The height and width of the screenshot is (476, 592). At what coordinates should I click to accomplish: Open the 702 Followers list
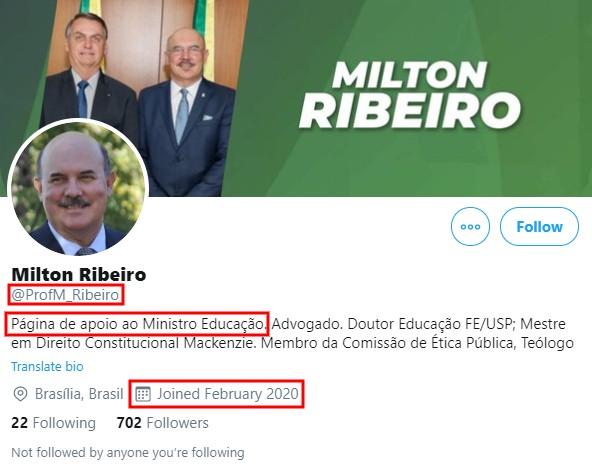pos(162,423)
